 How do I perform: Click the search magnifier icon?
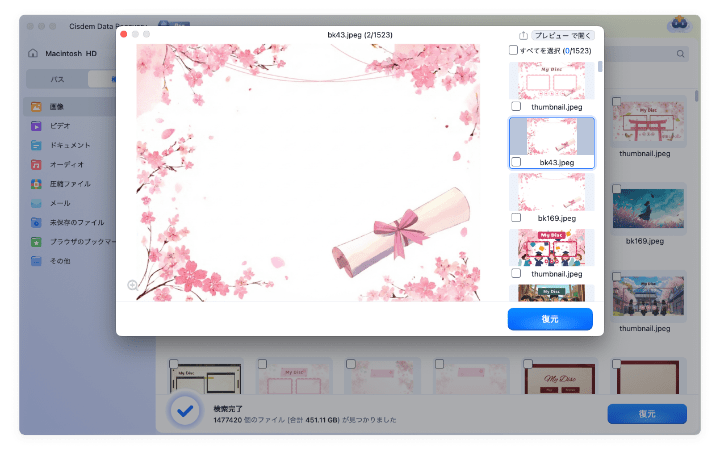pos(681,54)
